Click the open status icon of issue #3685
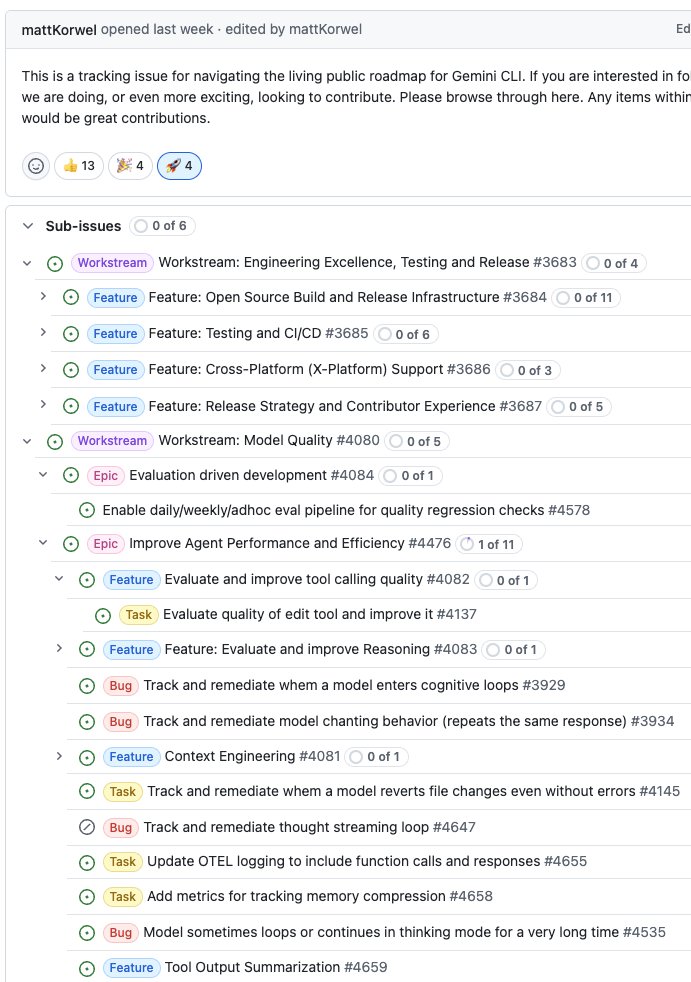This screenshot has width=691, height=982. click(x=71, y=334)
